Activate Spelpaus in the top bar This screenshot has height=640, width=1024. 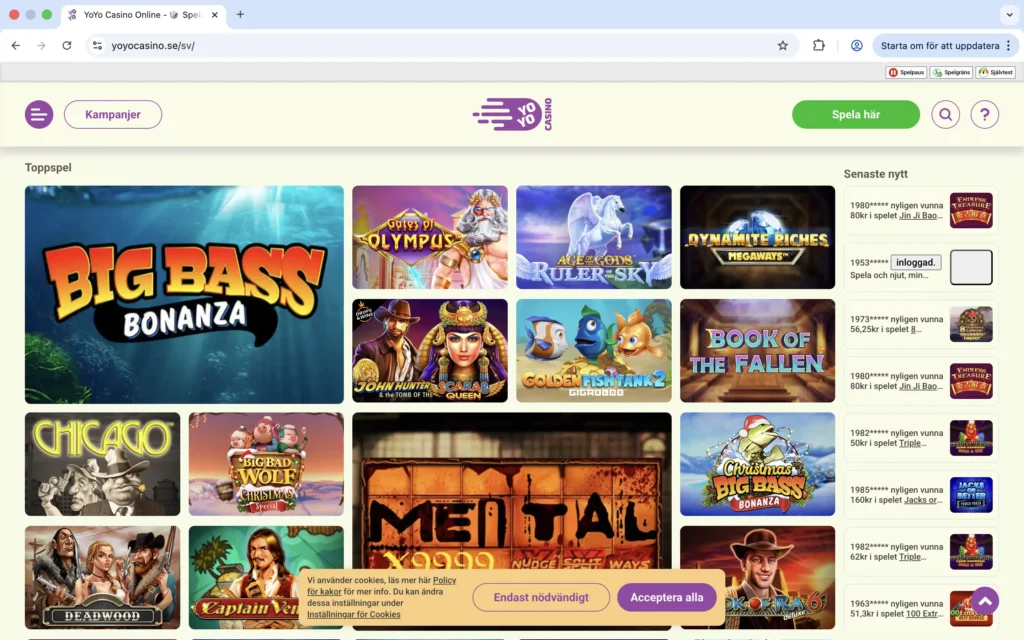[x=906, y=71]
